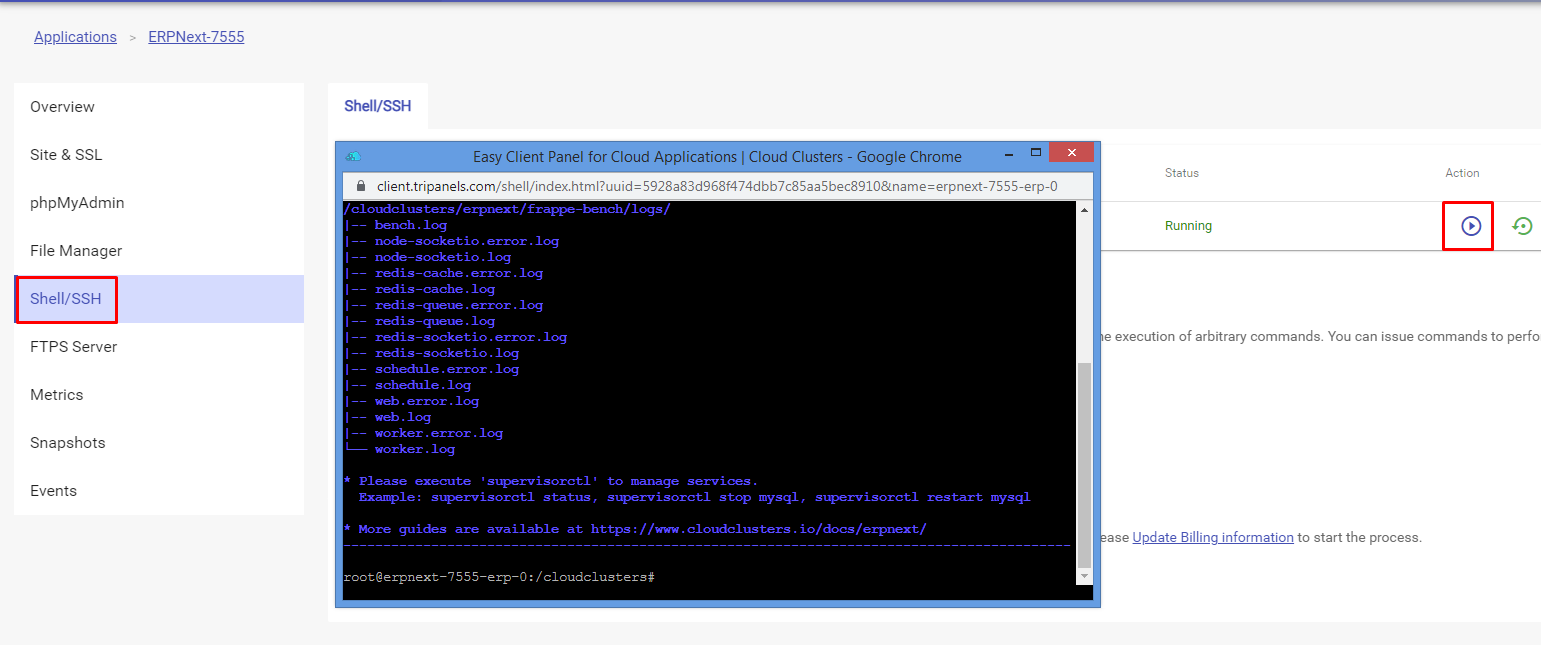Click the Shell/SSH tab header
Viewport: 1541px width, 645px height.
378,106
